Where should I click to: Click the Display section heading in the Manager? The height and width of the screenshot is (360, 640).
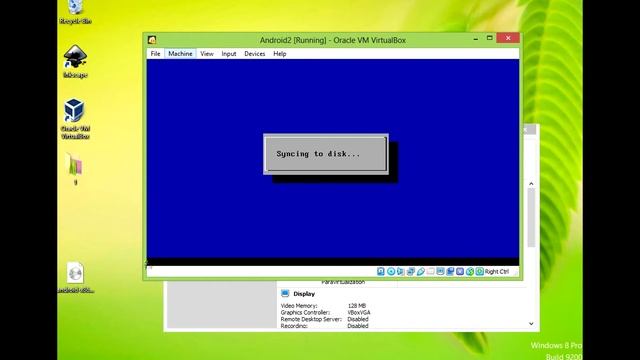(x=304, y=294)
